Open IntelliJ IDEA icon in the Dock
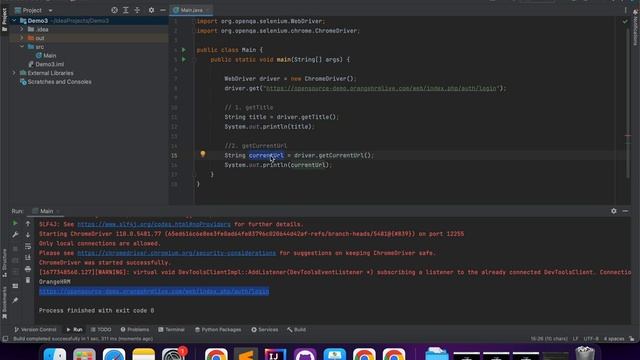This screenshot has height=360, width=640. (x=275, y=354)
